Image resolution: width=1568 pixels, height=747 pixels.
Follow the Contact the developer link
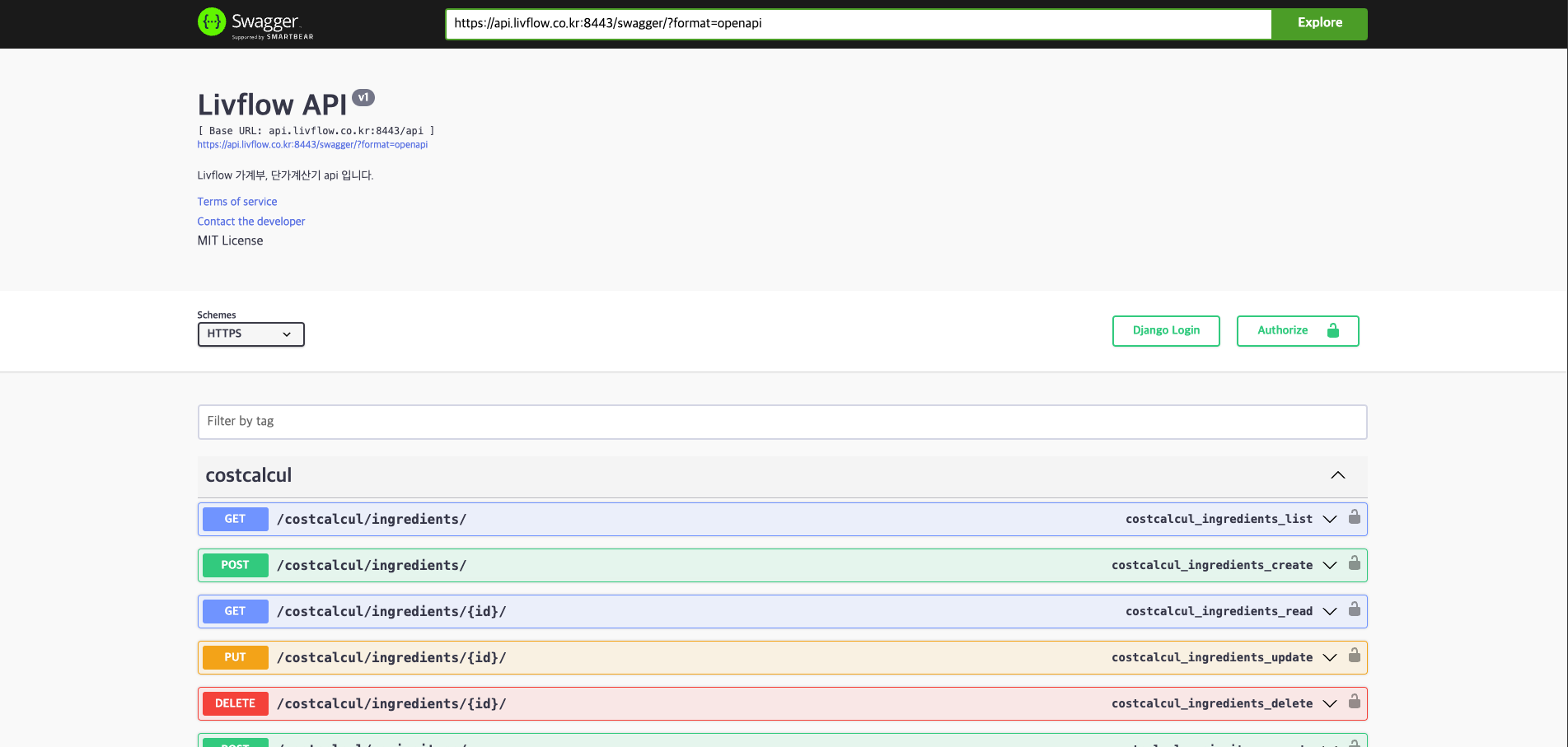click(x=251, y=222)
